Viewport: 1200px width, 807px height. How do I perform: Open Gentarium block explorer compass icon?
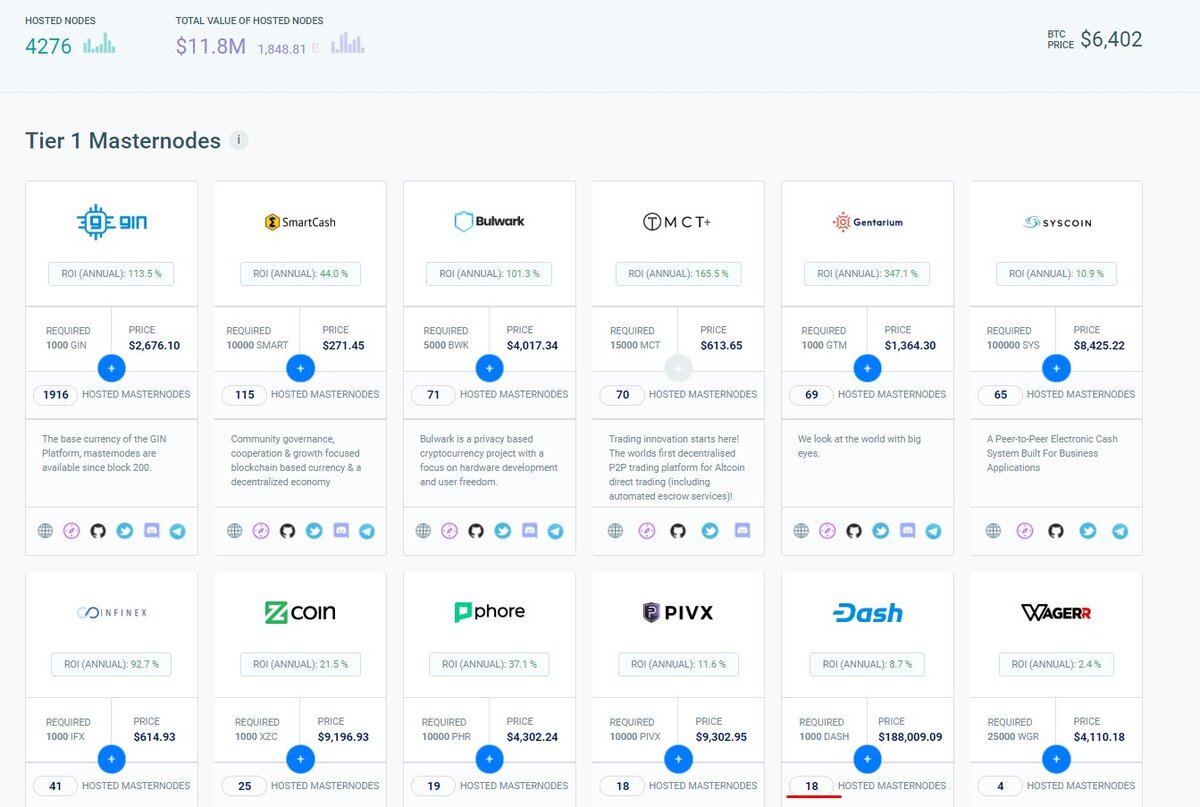point(827,532)
